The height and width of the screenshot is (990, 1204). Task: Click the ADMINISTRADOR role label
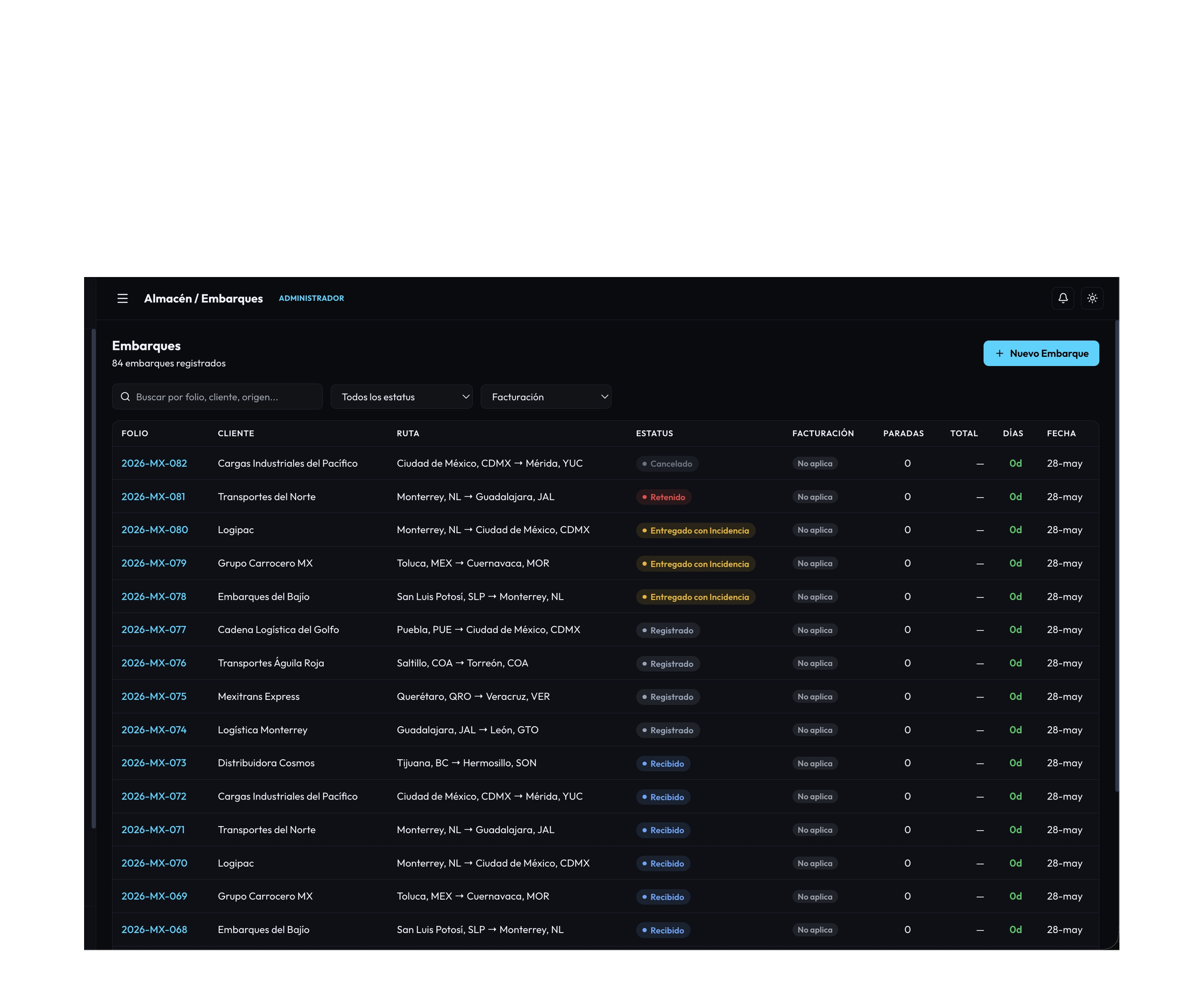[312, 298]
